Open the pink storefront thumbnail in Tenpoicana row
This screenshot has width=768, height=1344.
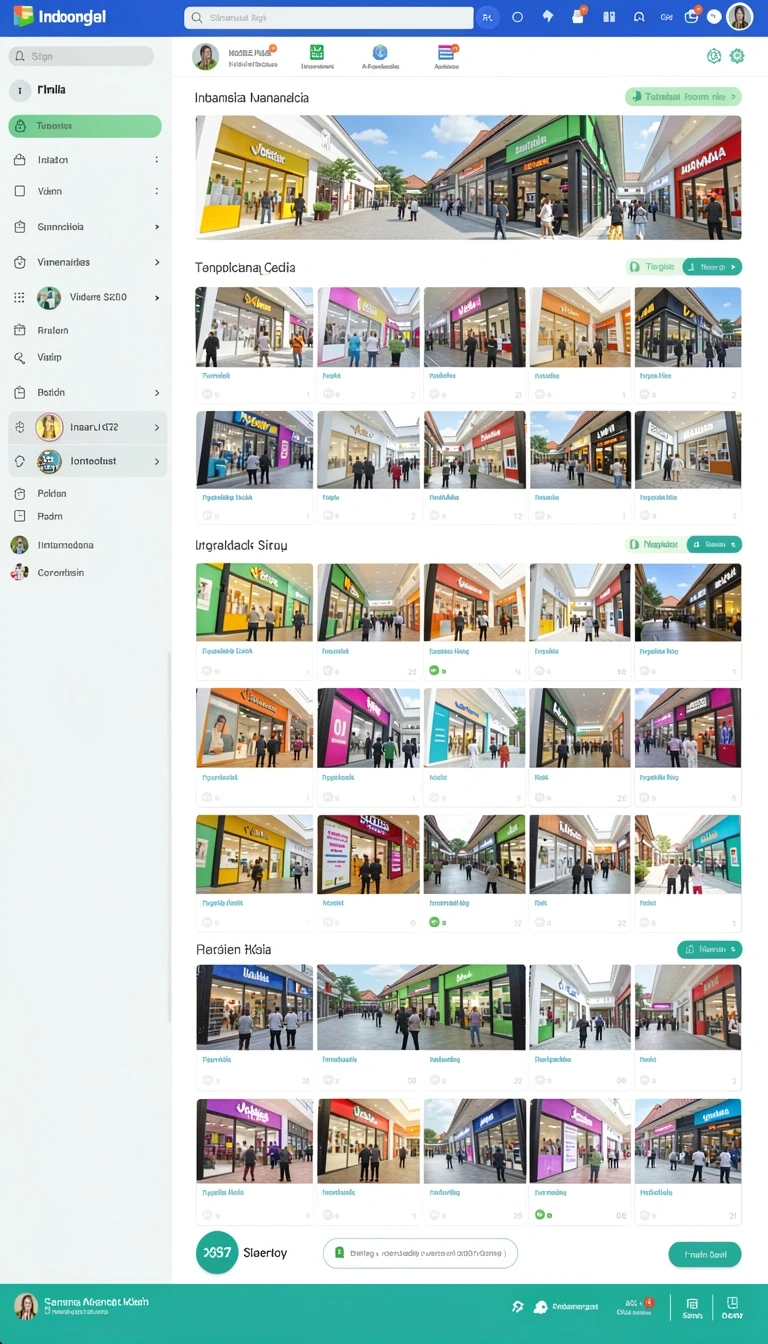(x=368, y=327)
